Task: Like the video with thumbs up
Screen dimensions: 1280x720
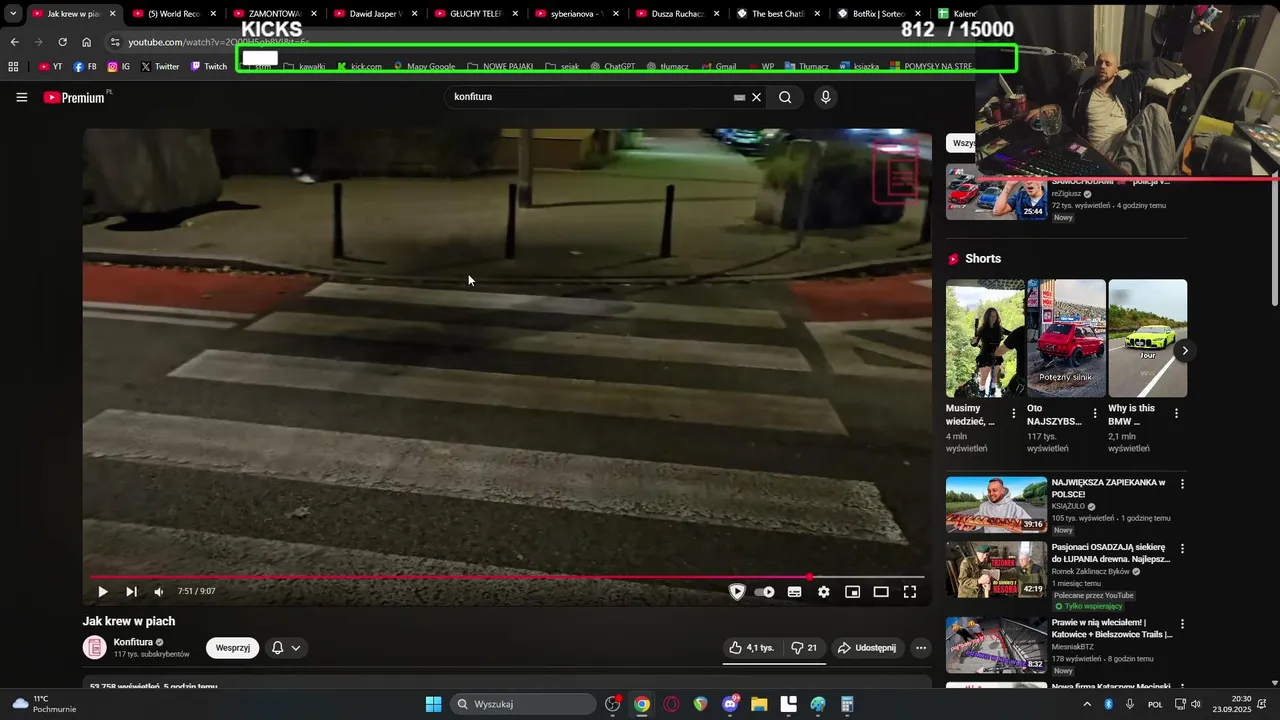Action: (x=751, y=648)
